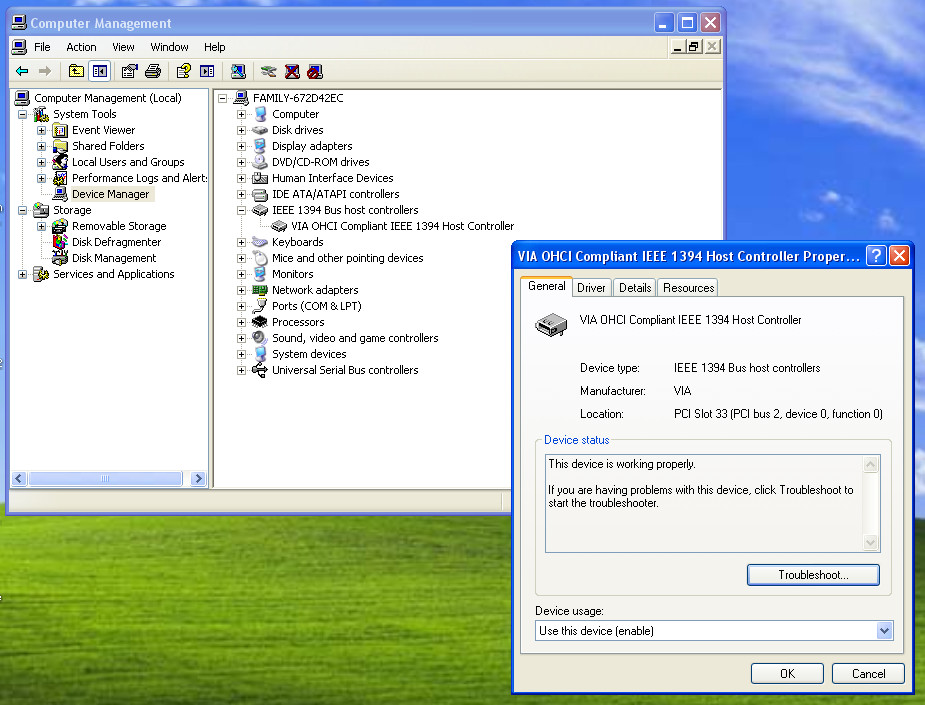This screenshot has height=705, width=925.
Task: Collapse the System Tools node
Action: pos(22,114)
